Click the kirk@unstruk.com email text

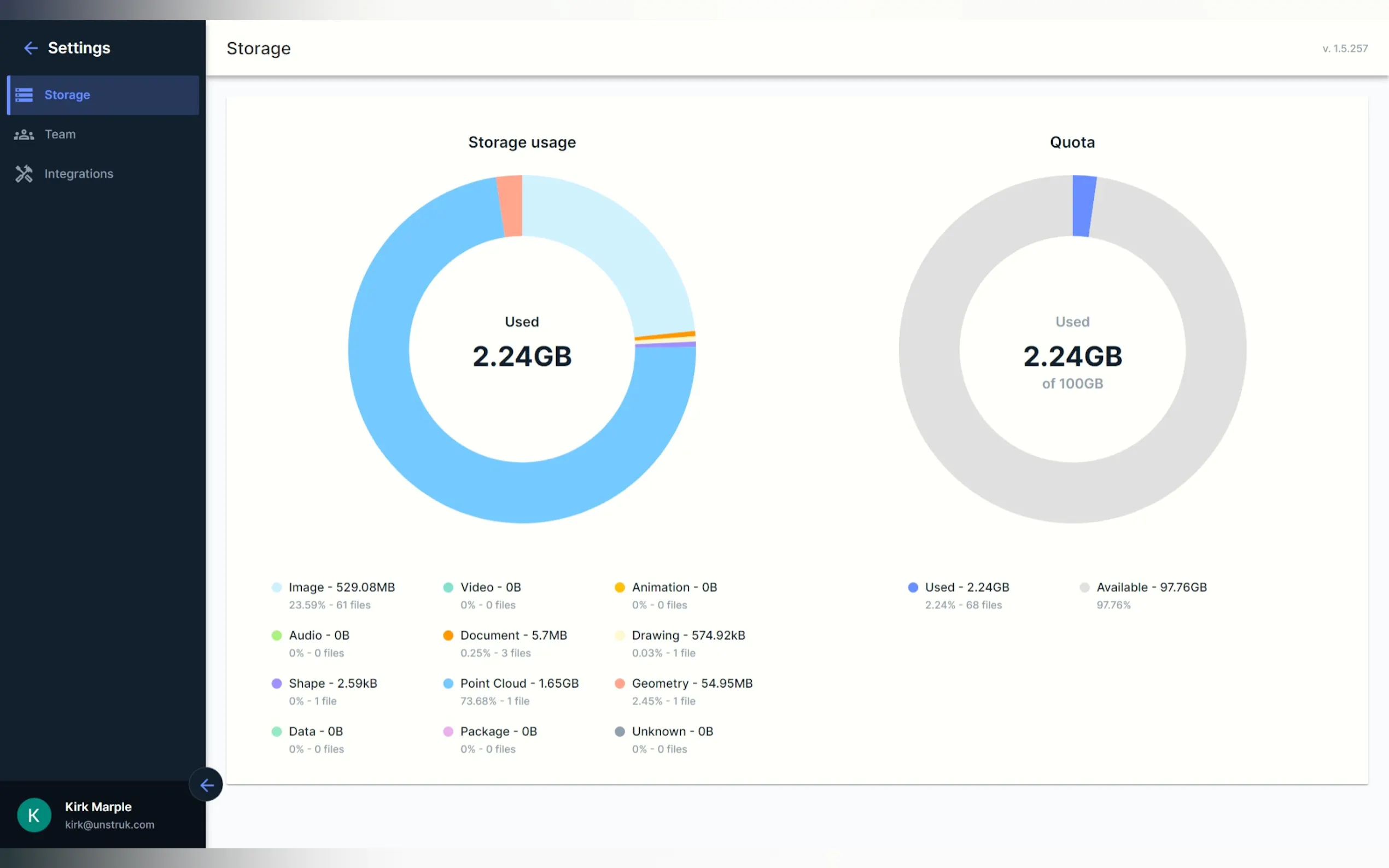click(109, 824)
